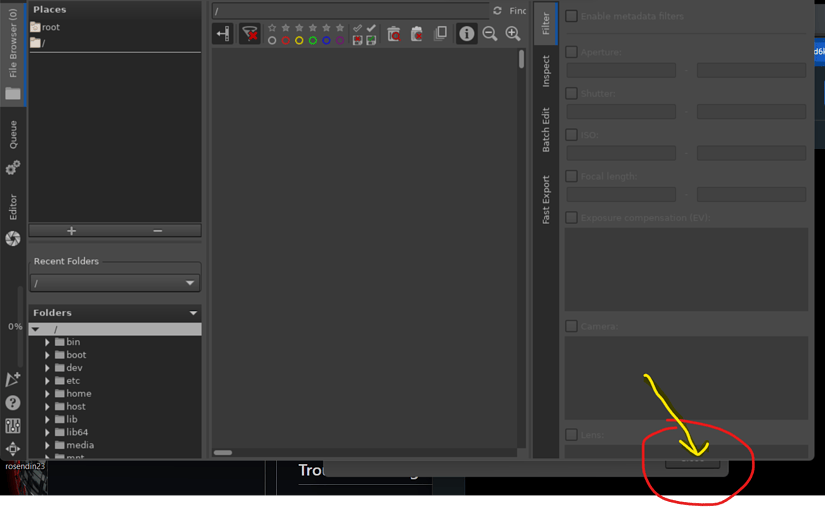
Task: Toggle the image info overlay icon
Action: 466,34
